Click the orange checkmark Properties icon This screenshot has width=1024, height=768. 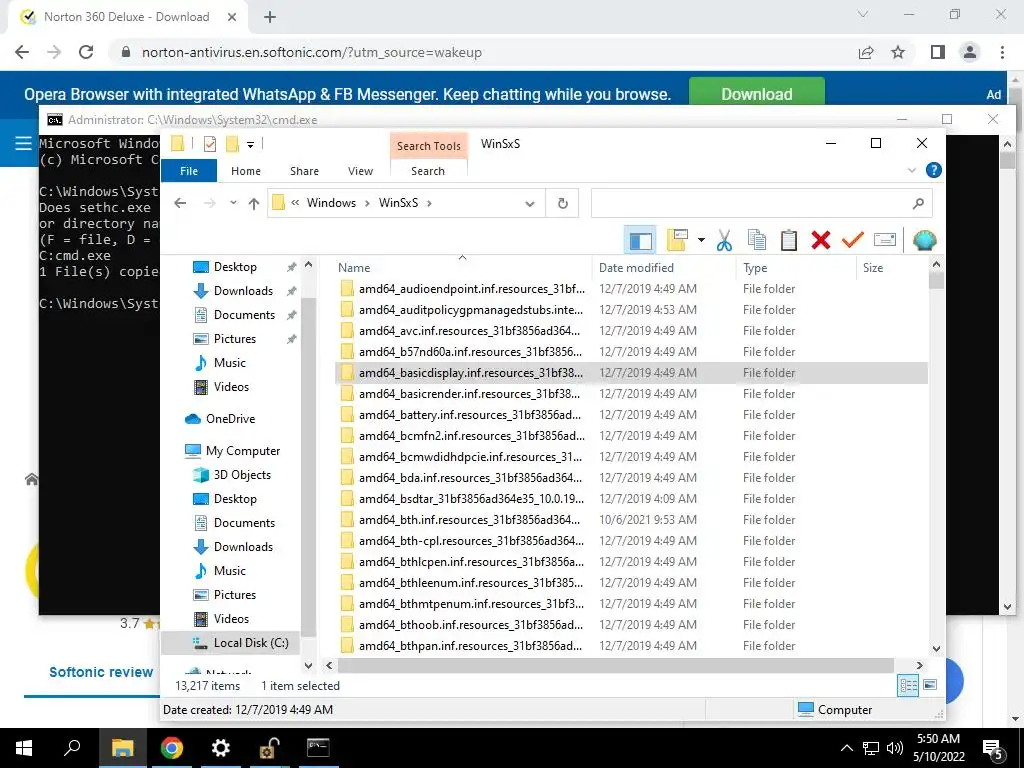(x=852, y=240)
